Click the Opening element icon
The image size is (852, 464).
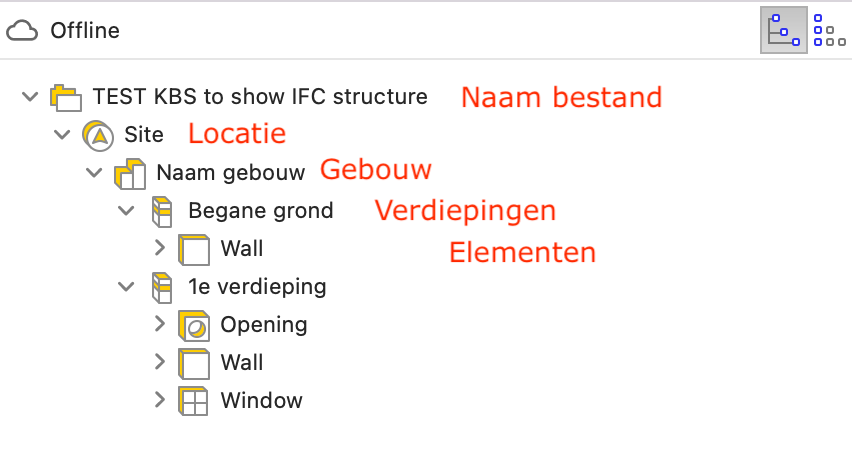click(194, 325)
